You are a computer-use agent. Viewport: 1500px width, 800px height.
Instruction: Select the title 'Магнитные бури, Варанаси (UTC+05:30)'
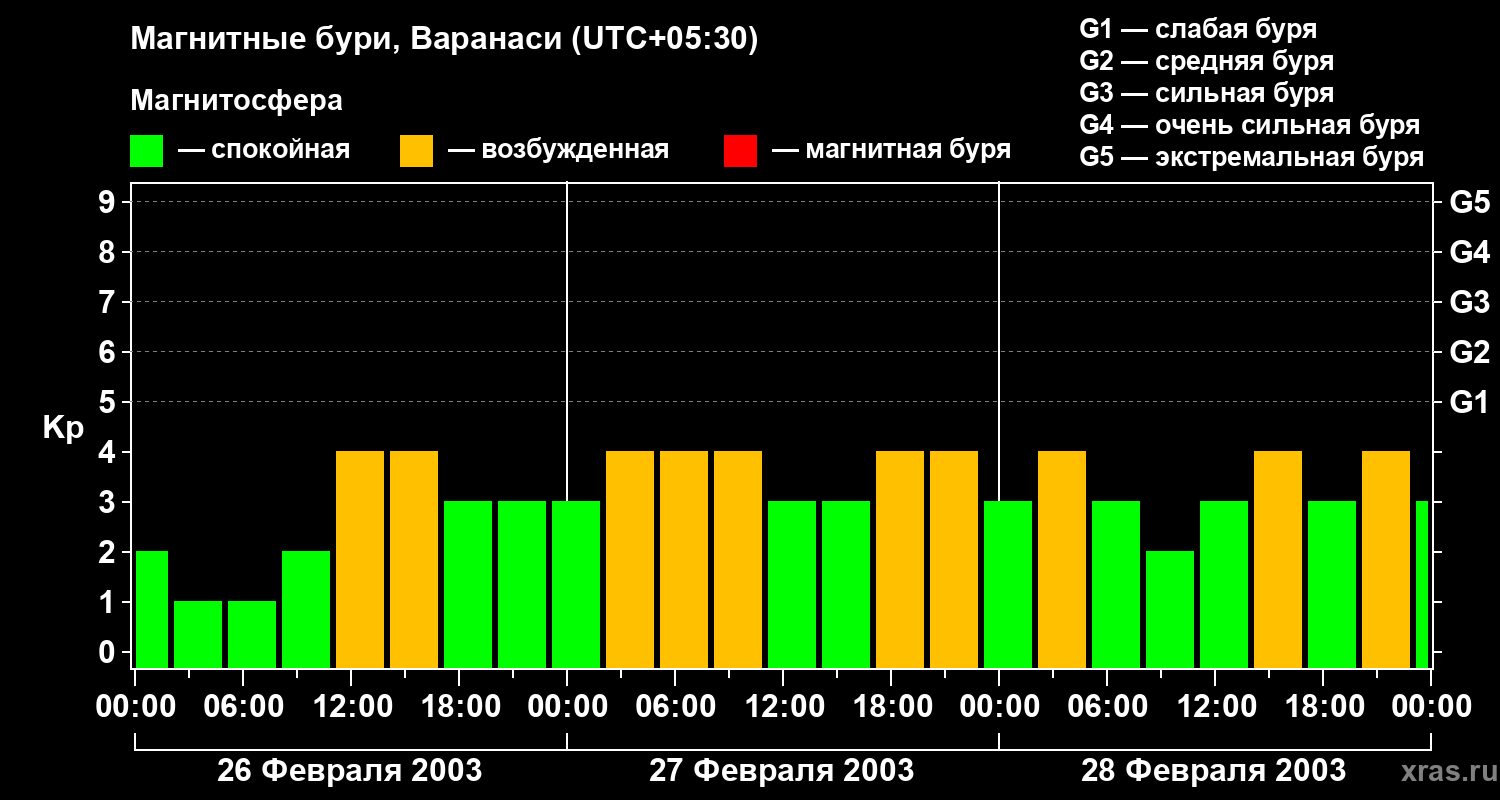(x=445, y=39)
